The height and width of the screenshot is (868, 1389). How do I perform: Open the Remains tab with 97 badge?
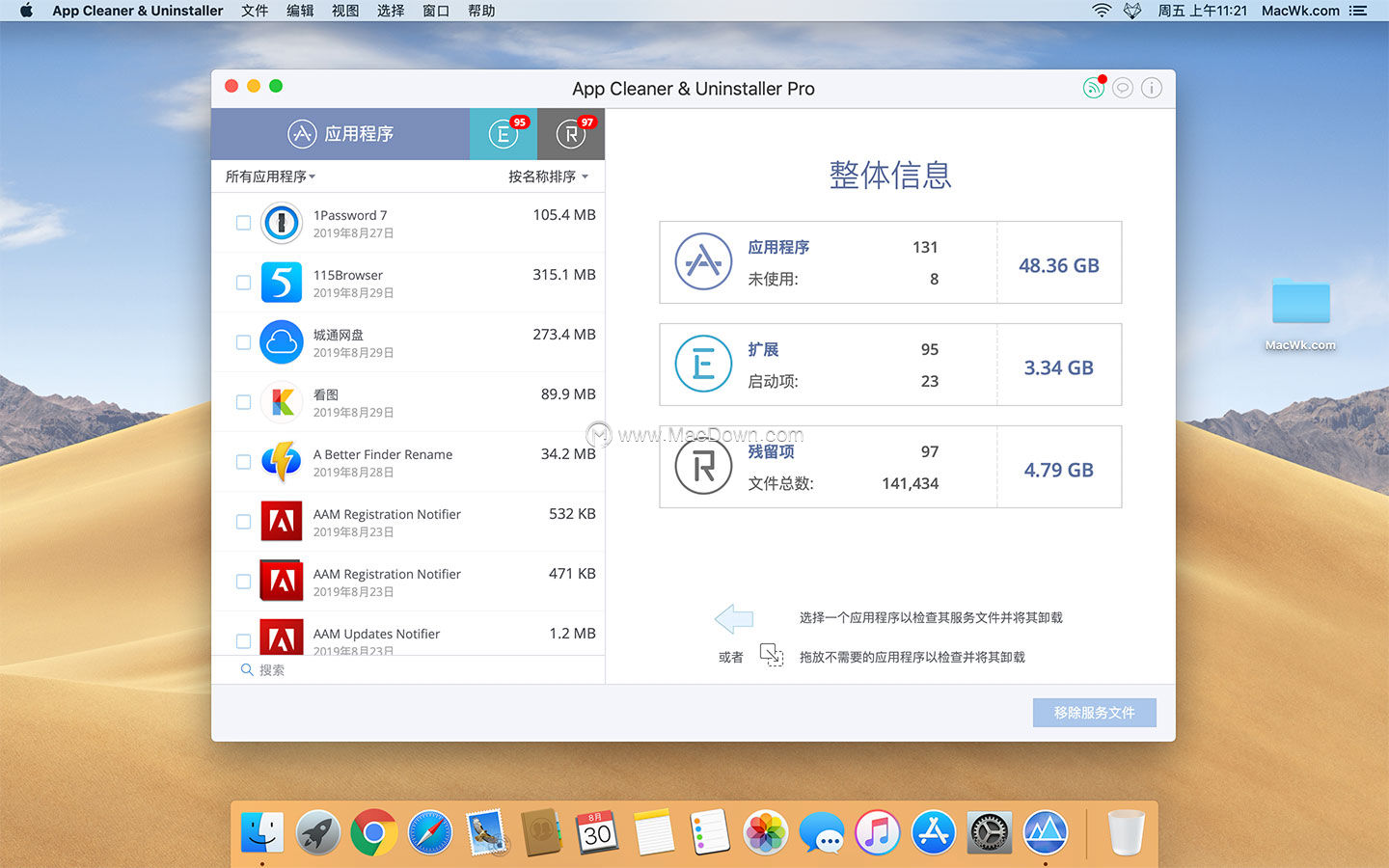[571, 134]
